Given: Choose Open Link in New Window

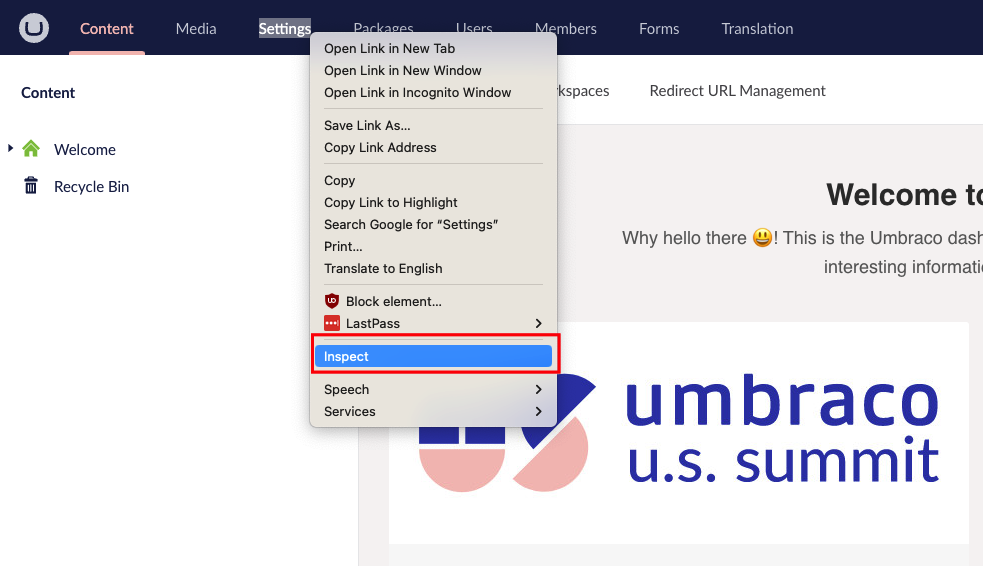Looking at the screenshot, I should point(433,70).
